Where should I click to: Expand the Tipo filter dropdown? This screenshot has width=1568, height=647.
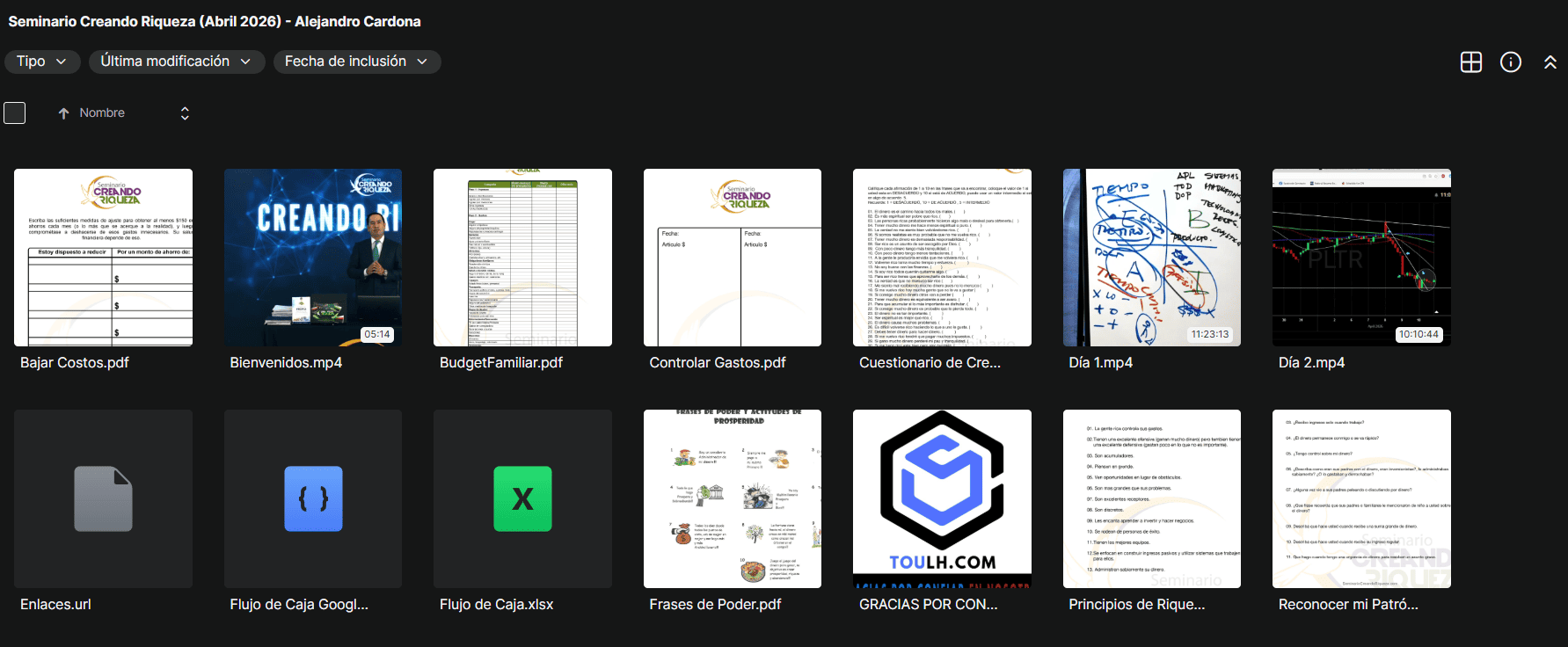42,62
